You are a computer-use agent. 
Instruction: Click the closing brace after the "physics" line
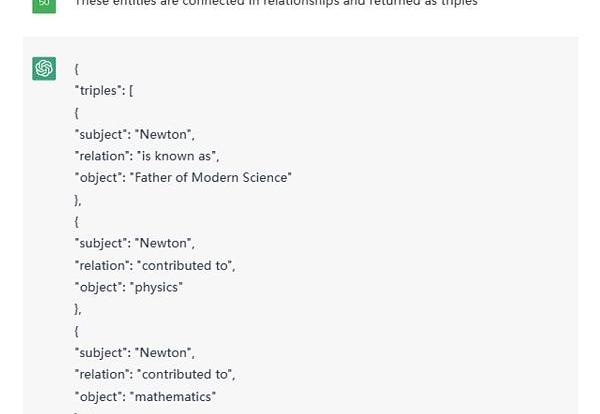coord(78,310)
